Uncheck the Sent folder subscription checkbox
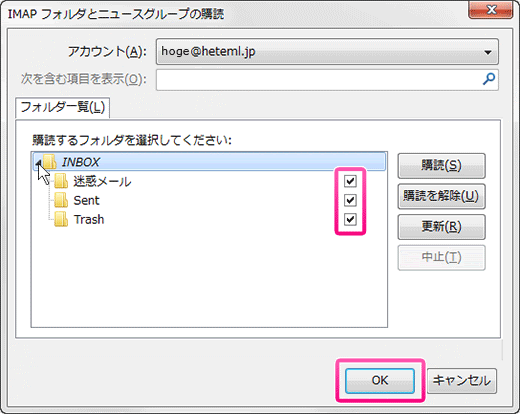Screen dimensions: 520x414 350,200
